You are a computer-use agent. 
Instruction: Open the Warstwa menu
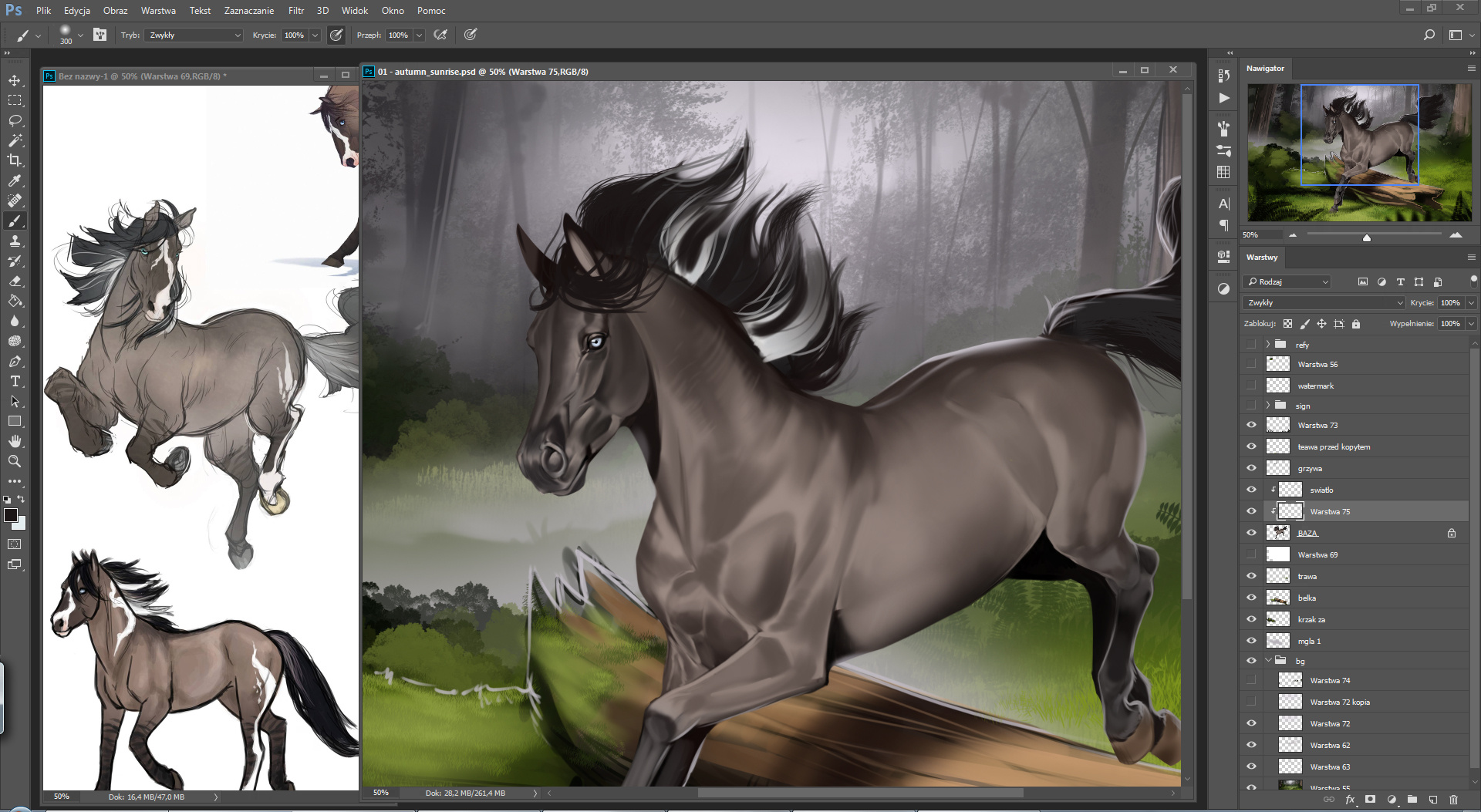point(158,11)
